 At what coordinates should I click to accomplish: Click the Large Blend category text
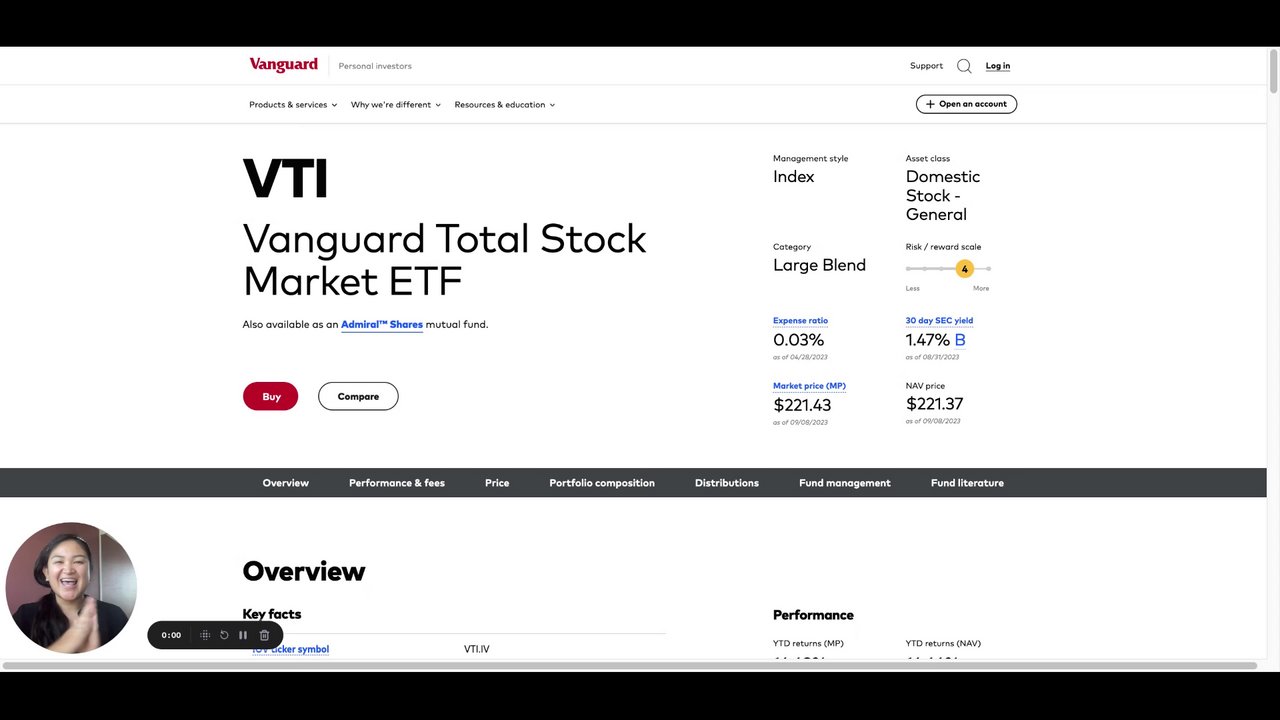coord(819,265)
